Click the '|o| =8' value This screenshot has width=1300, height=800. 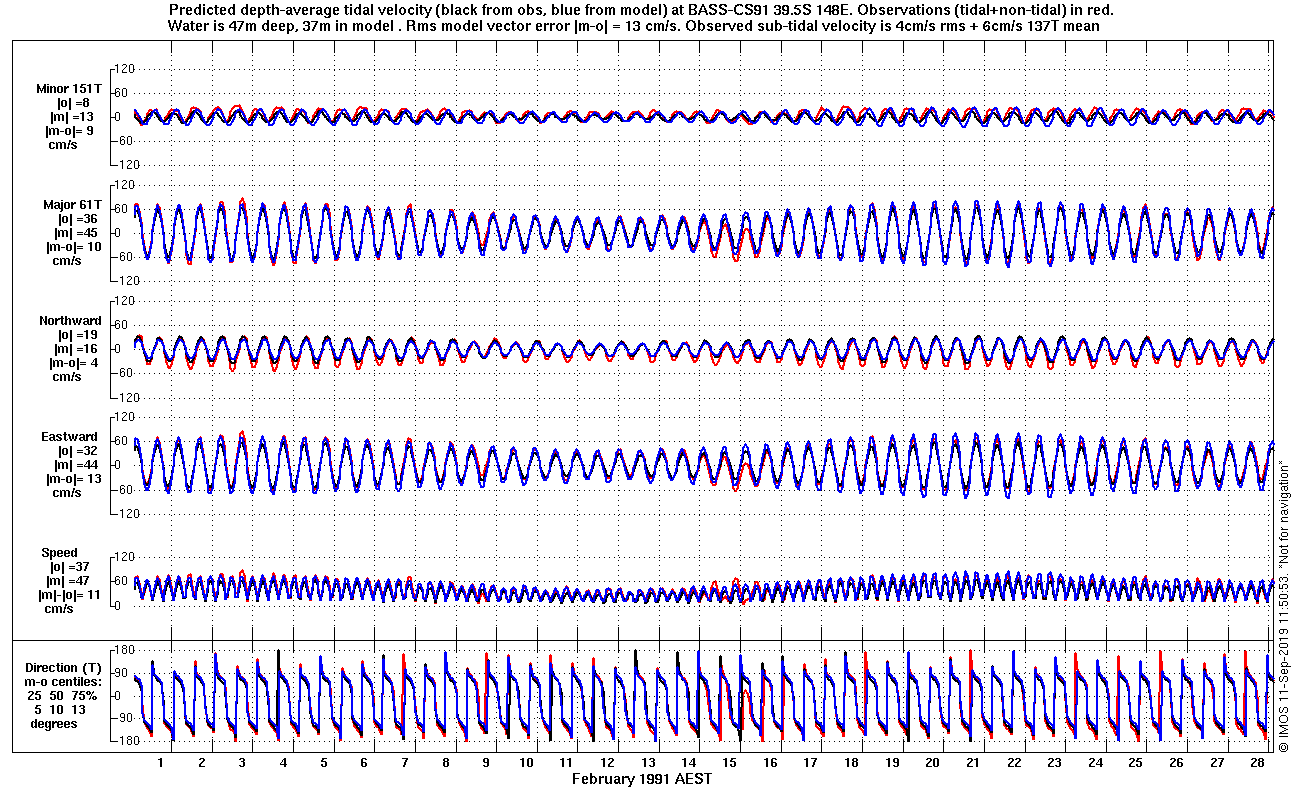[x=73, y=103]
